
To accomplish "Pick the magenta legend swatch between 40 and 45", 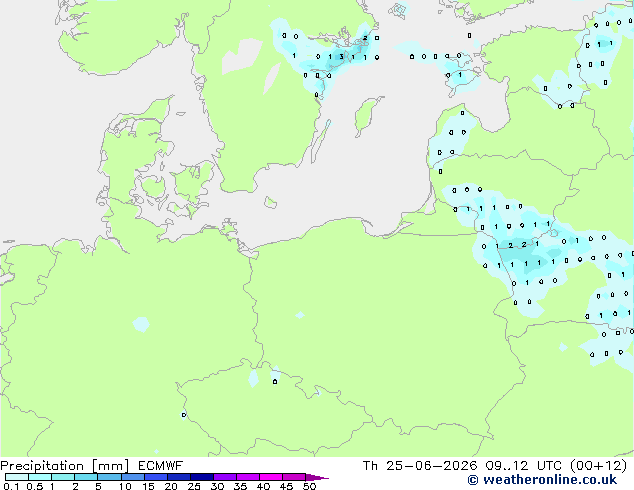I will tap(271, 477).
